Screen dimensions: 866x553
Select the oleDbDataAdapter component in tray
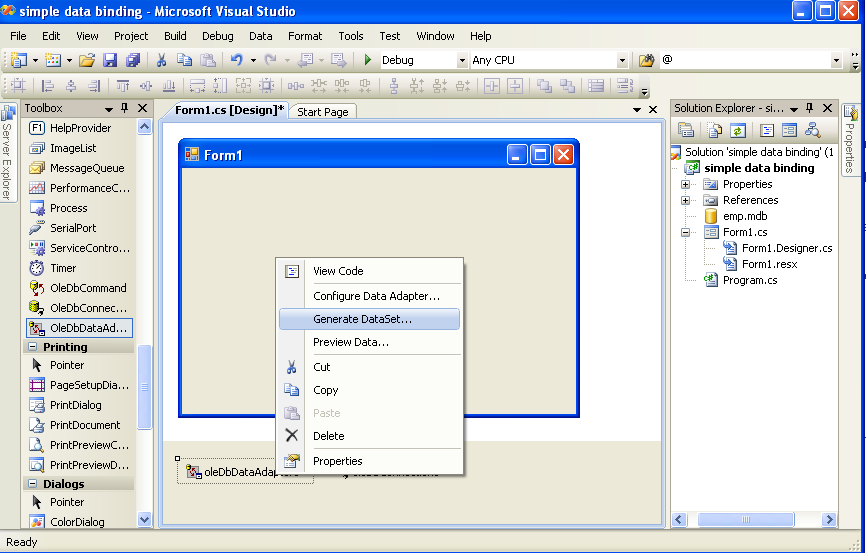coord(243,472)
